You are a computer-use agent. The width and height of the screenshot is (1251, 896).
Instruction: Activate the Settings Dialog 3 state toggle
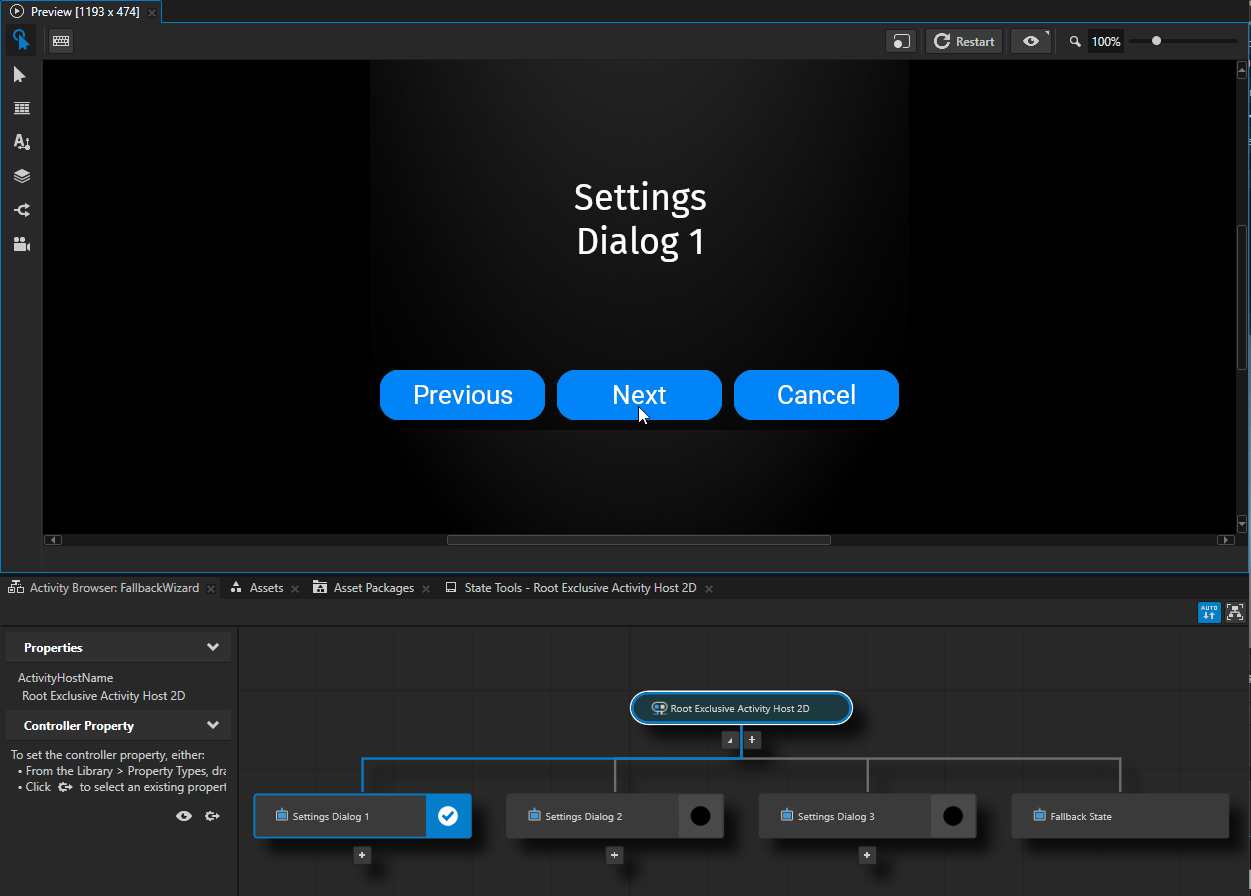[954, 816]
